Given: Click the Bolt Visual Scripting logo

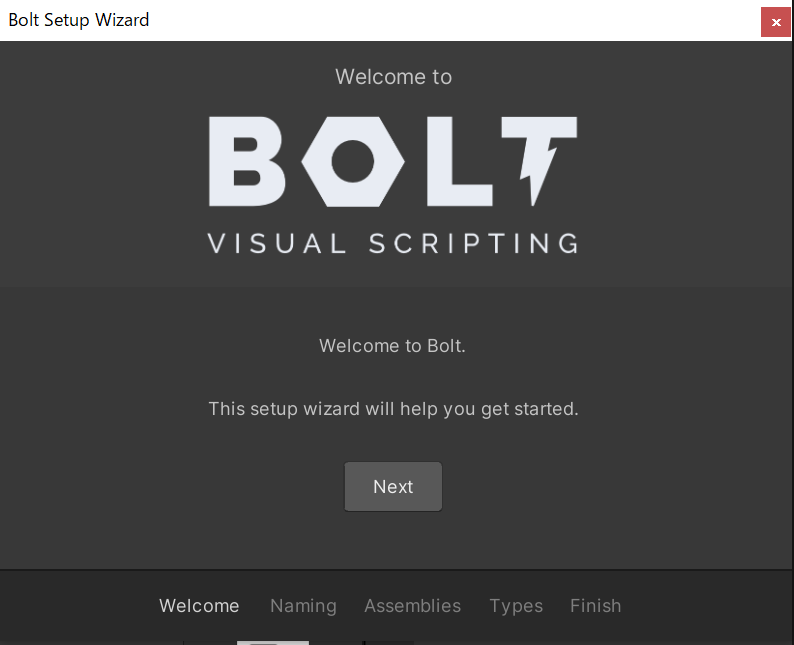Looking at the screenshot, I should point(393,185).
